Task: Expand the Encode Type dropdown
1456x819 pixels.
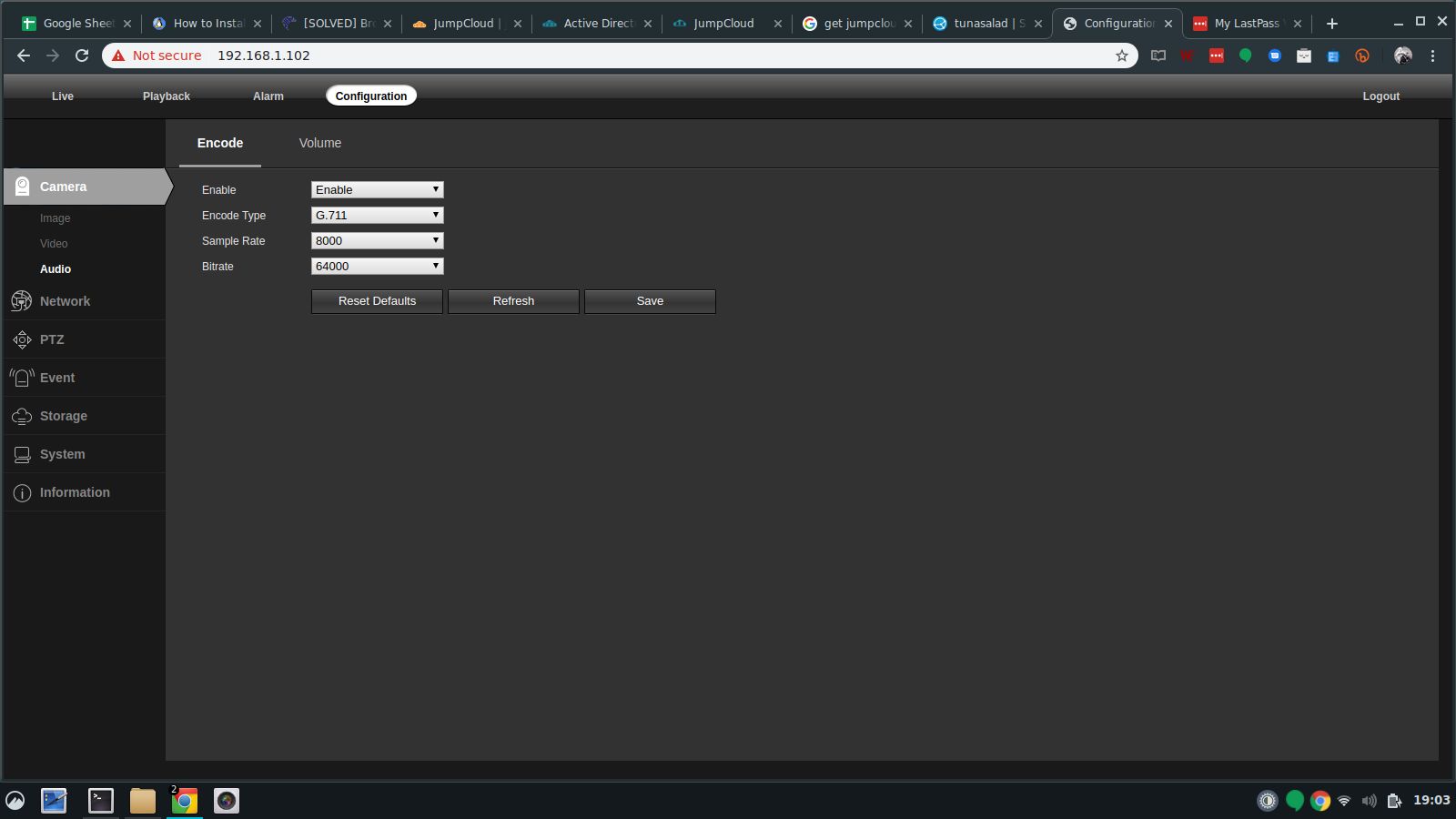Action: (377, 215)
